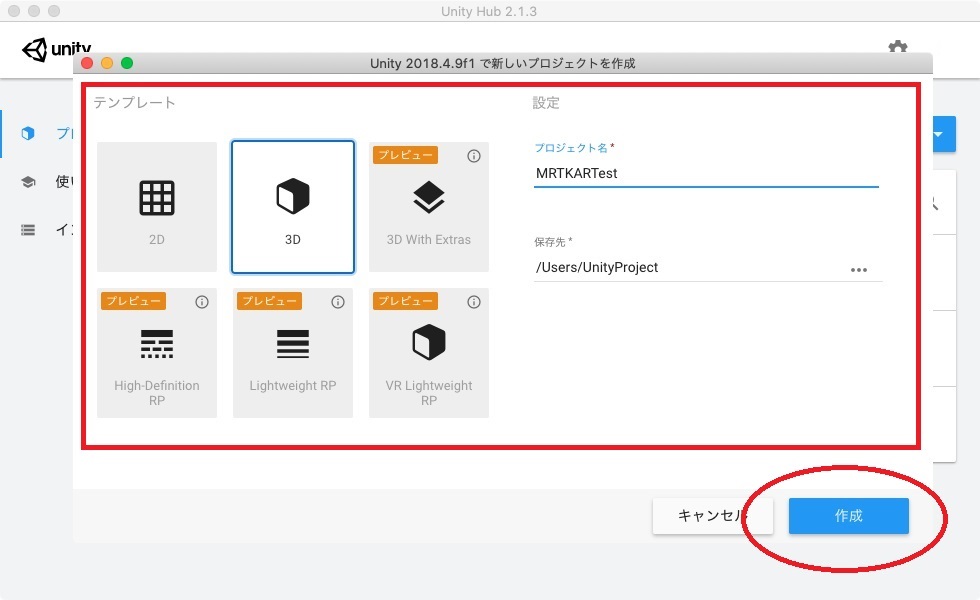Select the 2D template card

coord(157,207)
